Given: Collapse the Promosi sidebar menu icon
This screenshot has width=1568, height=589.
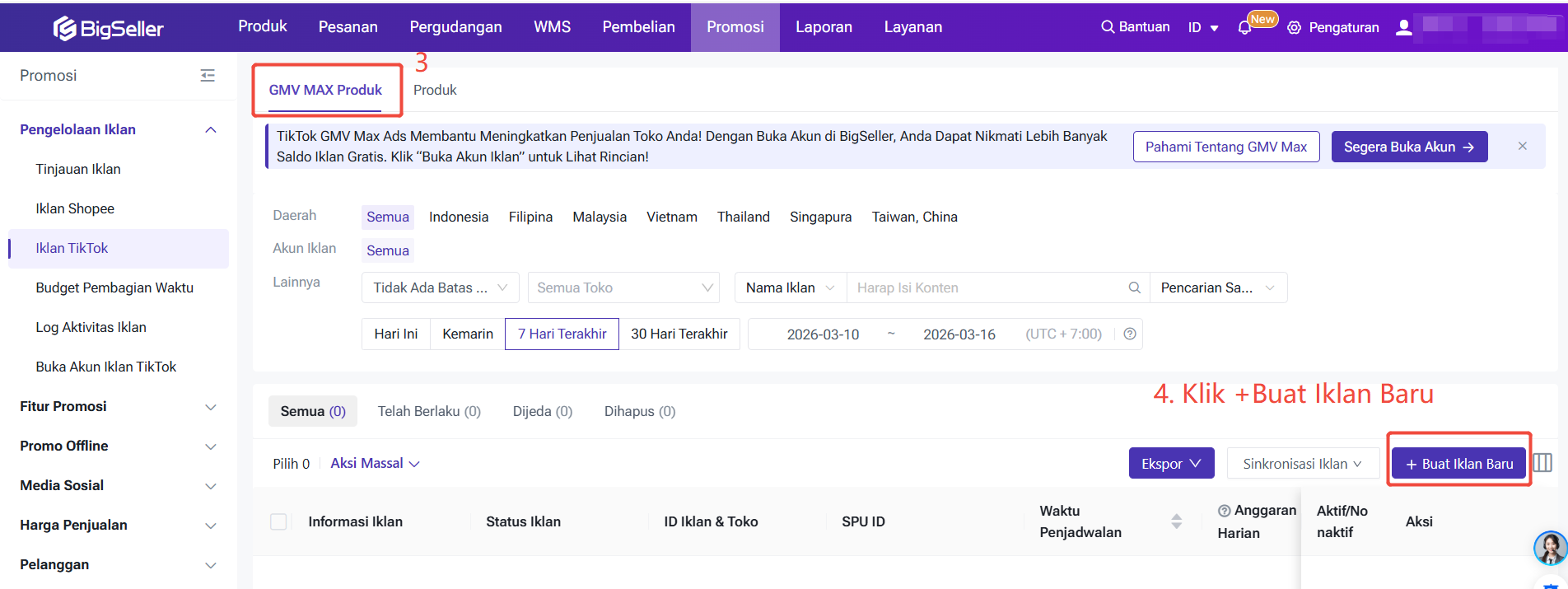Looking at the screenshot, I should 208,76.
